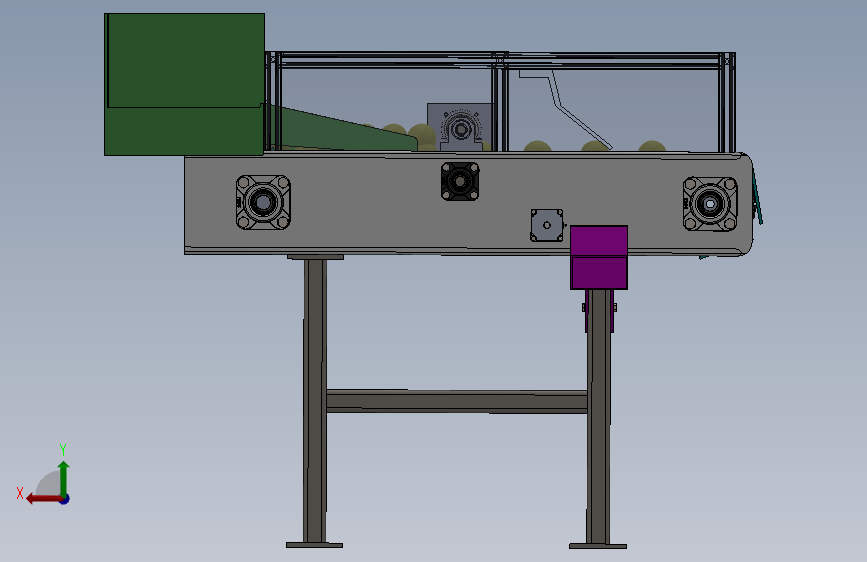Select the horizontal cross brace between legs
Viewport: 867px width, 562px height.
[x=457, y=402]
